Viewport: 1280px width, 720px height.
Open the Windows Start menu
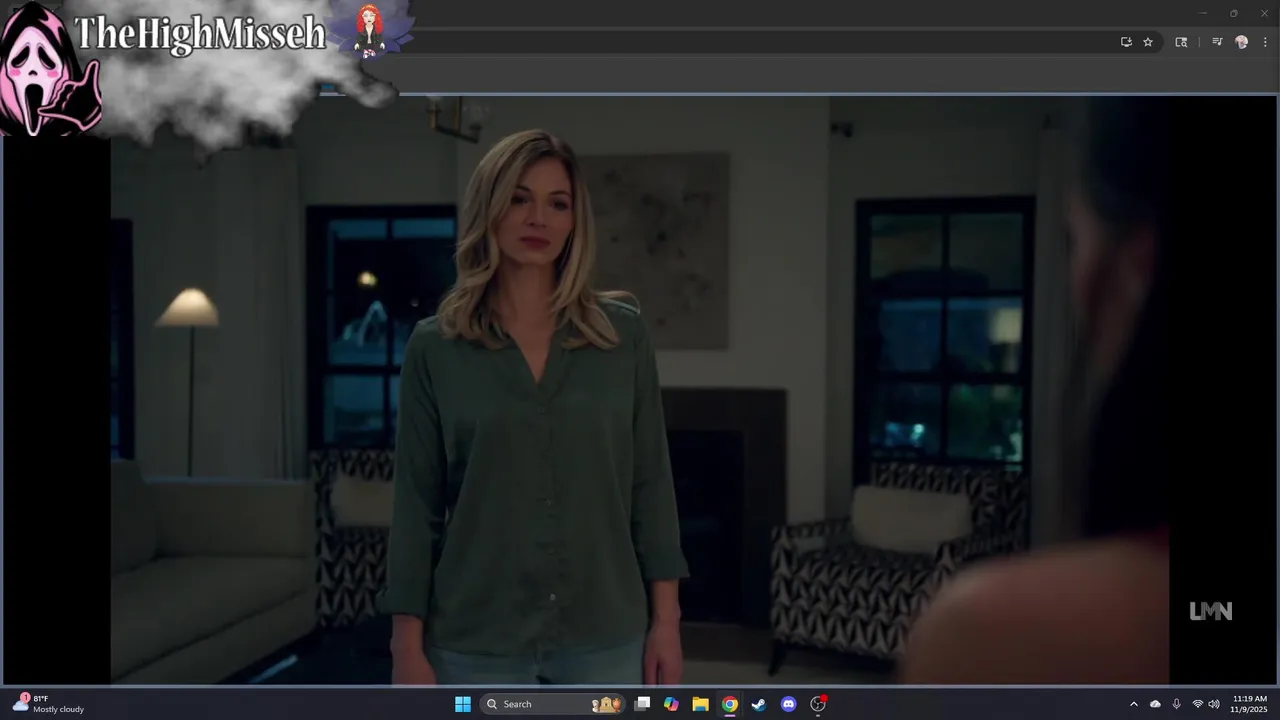463,704
